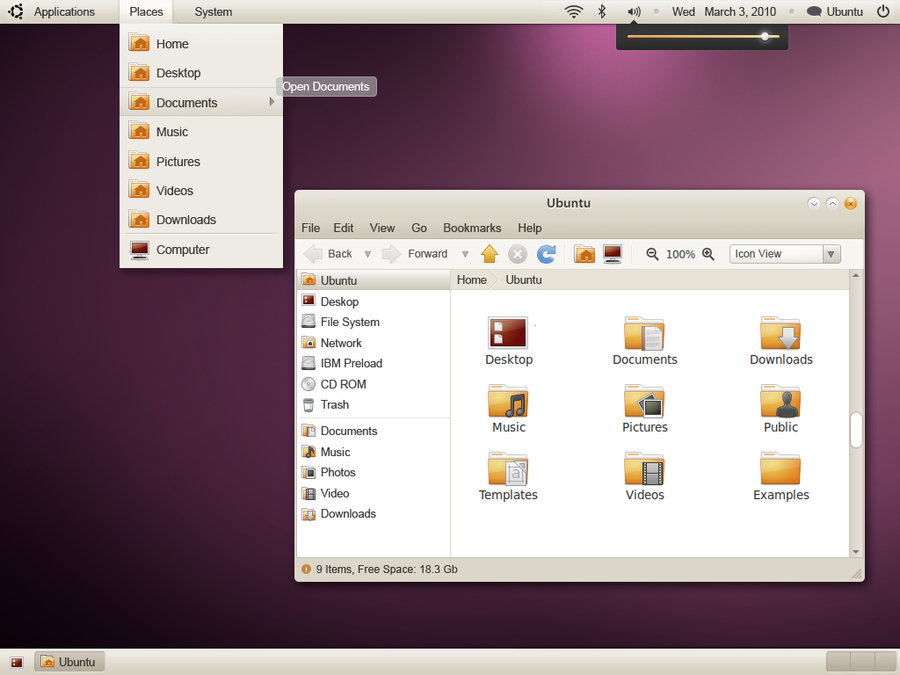Viewport: 900px width, 675px height.
Task: Toggle wireless with the Wi-Fi indicator
Action: tap(574, 11)
